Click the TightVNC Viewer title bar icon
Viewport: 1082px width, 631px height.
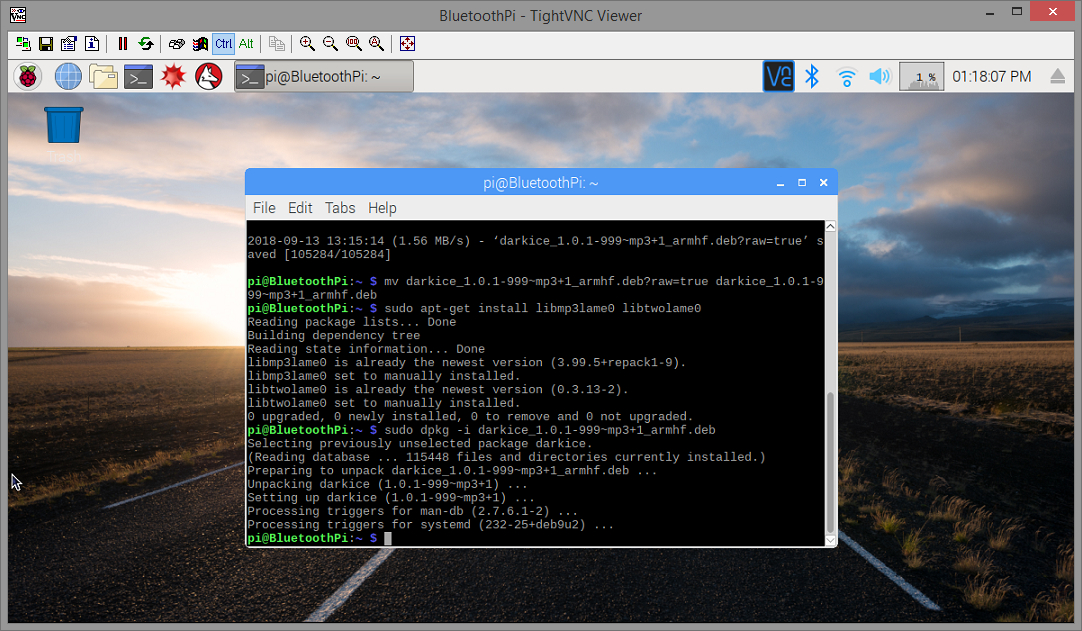18,14
